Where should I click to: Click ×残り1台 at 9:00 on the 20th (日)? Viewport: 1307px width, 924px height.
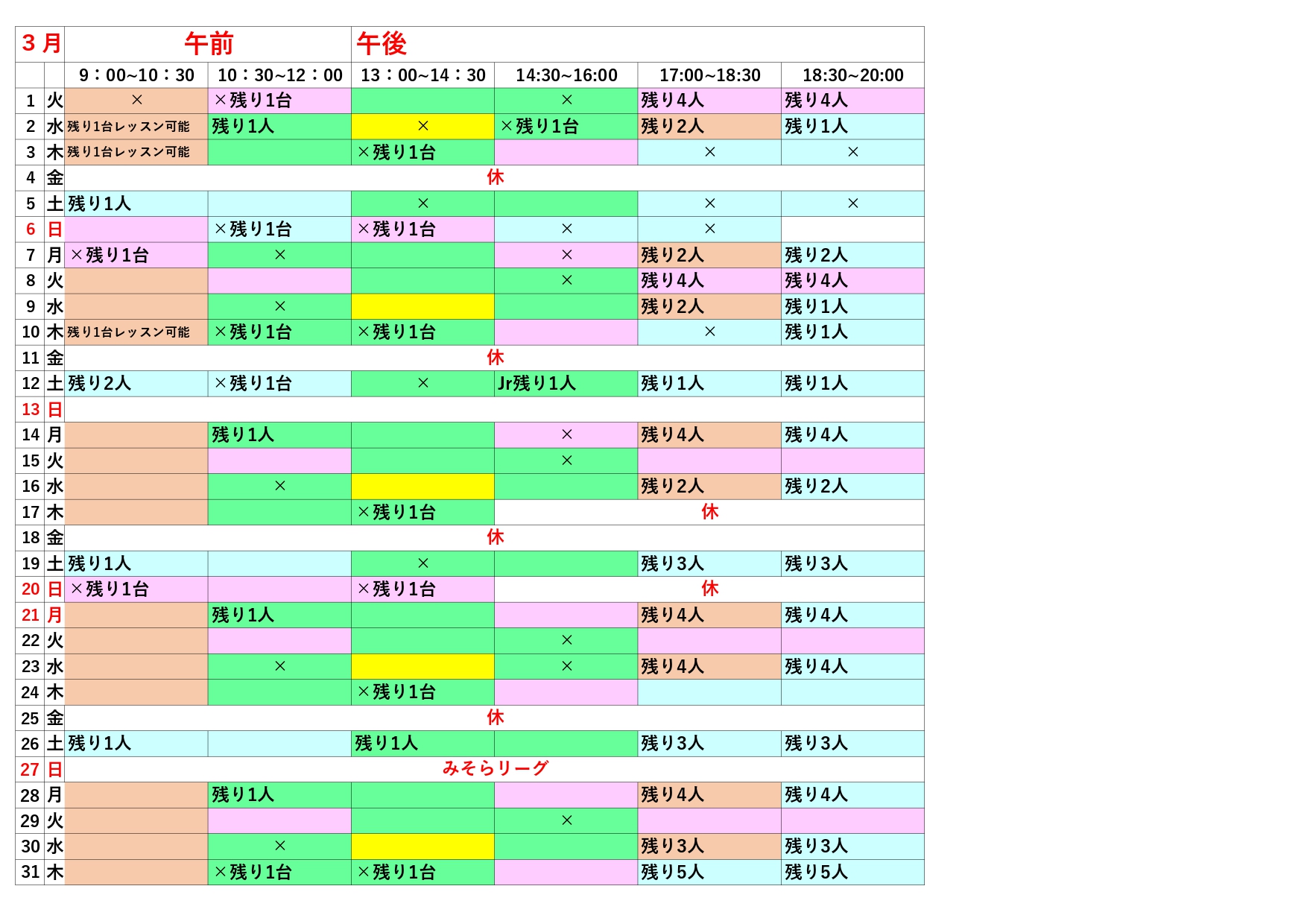coord(110,589)
